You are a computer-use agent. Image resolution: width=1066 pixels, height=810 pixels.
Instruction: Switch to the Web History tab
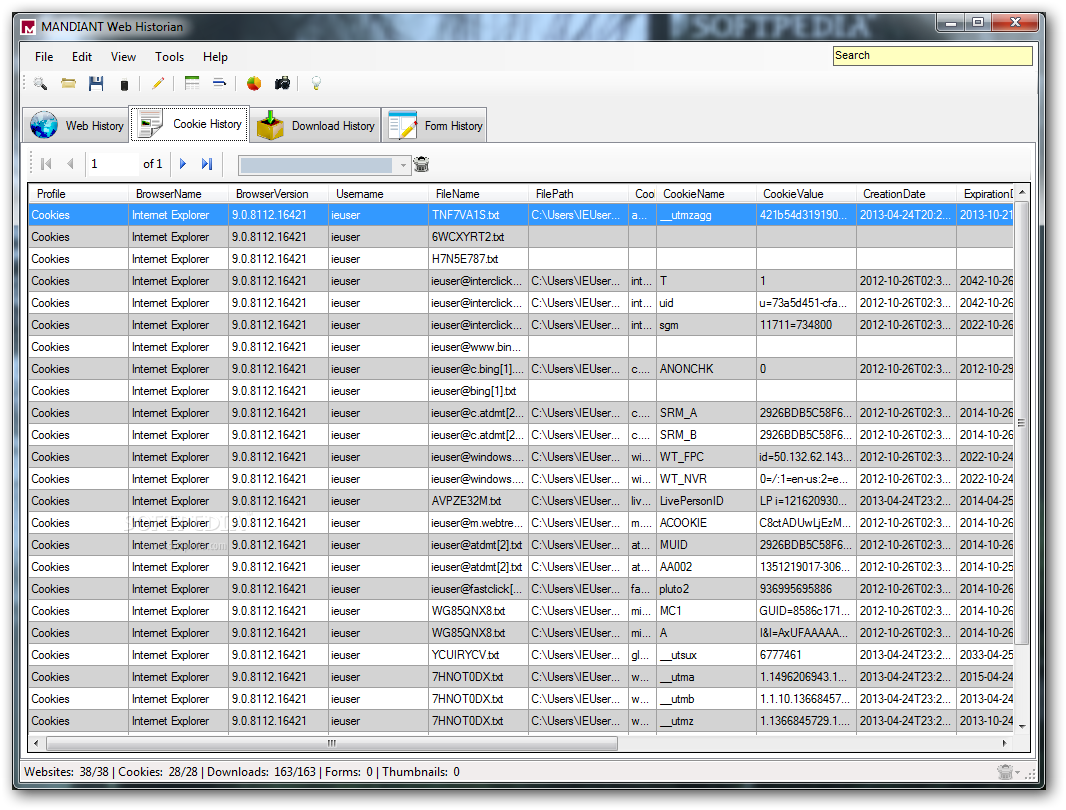(x=76, y=126)
